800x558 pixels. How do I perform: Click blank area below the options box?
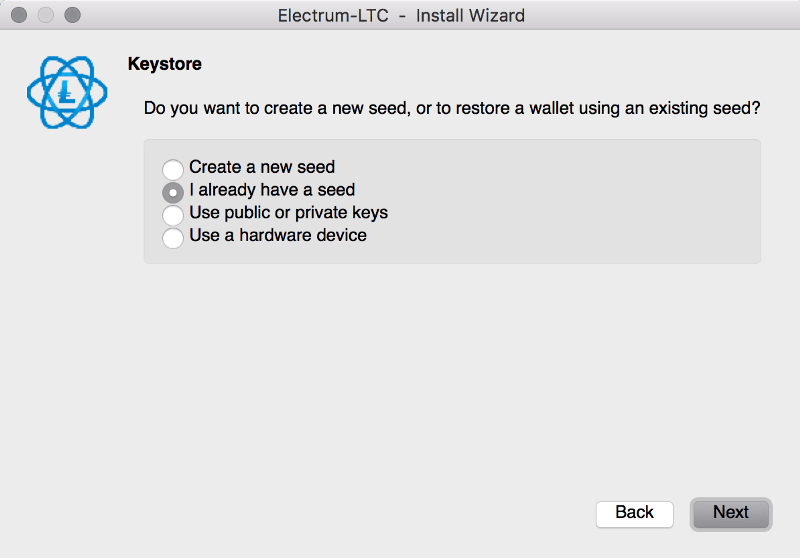[450, 380]
